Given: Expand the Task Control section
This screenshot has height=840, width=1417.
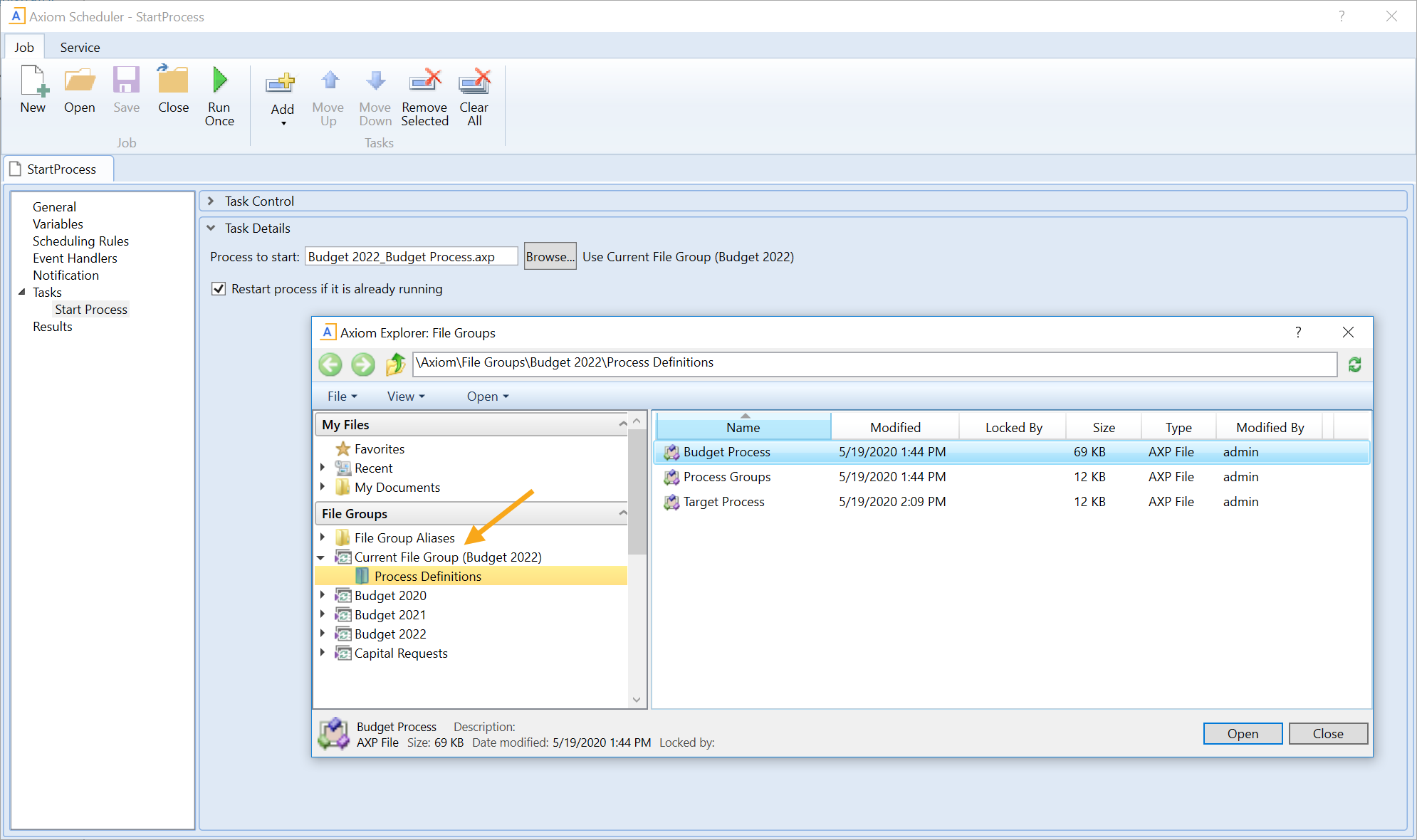Looking at the screenshot, I should click(x=211, y=201).
